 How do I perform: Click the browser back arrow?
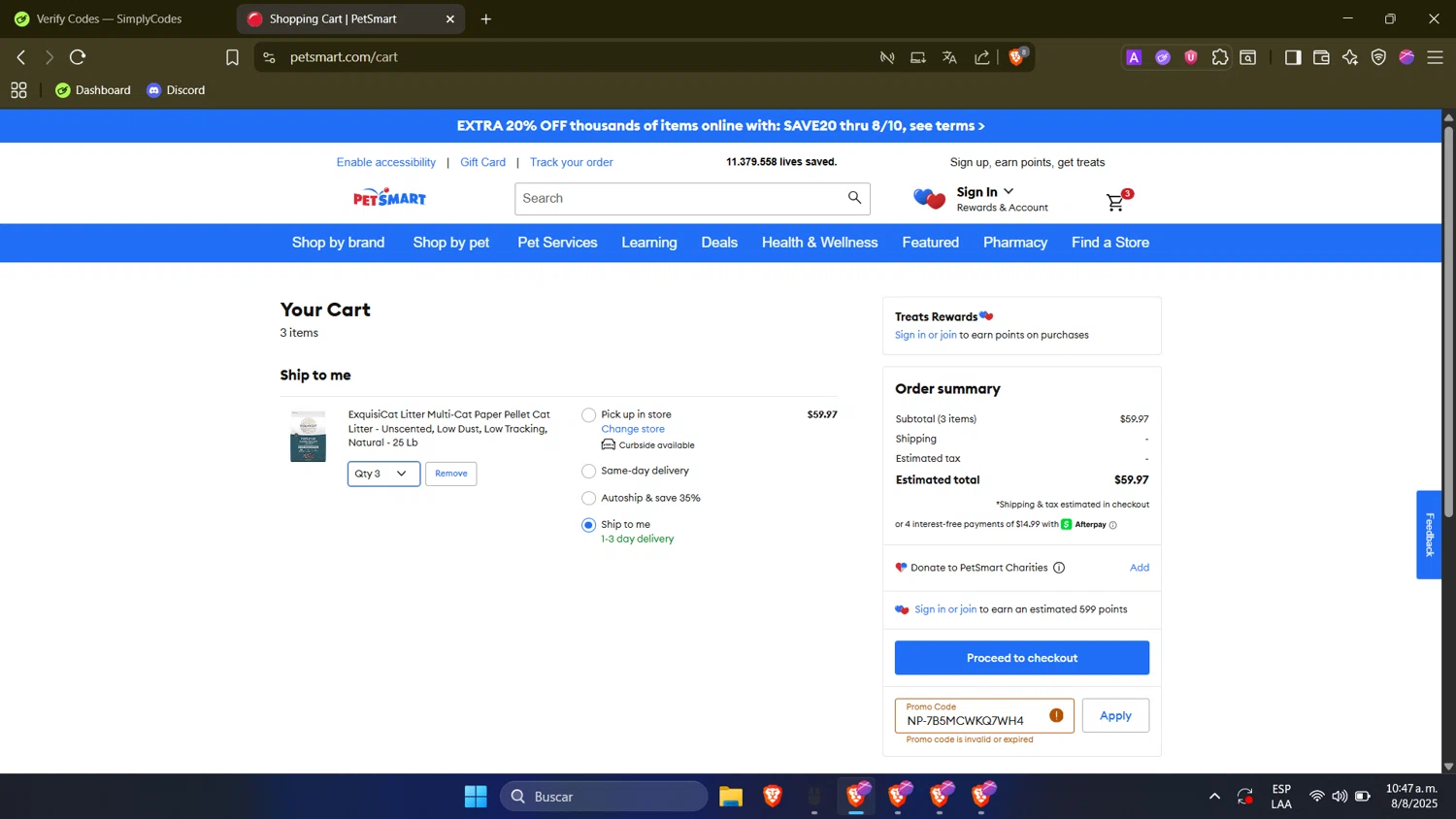pos(21,57)
